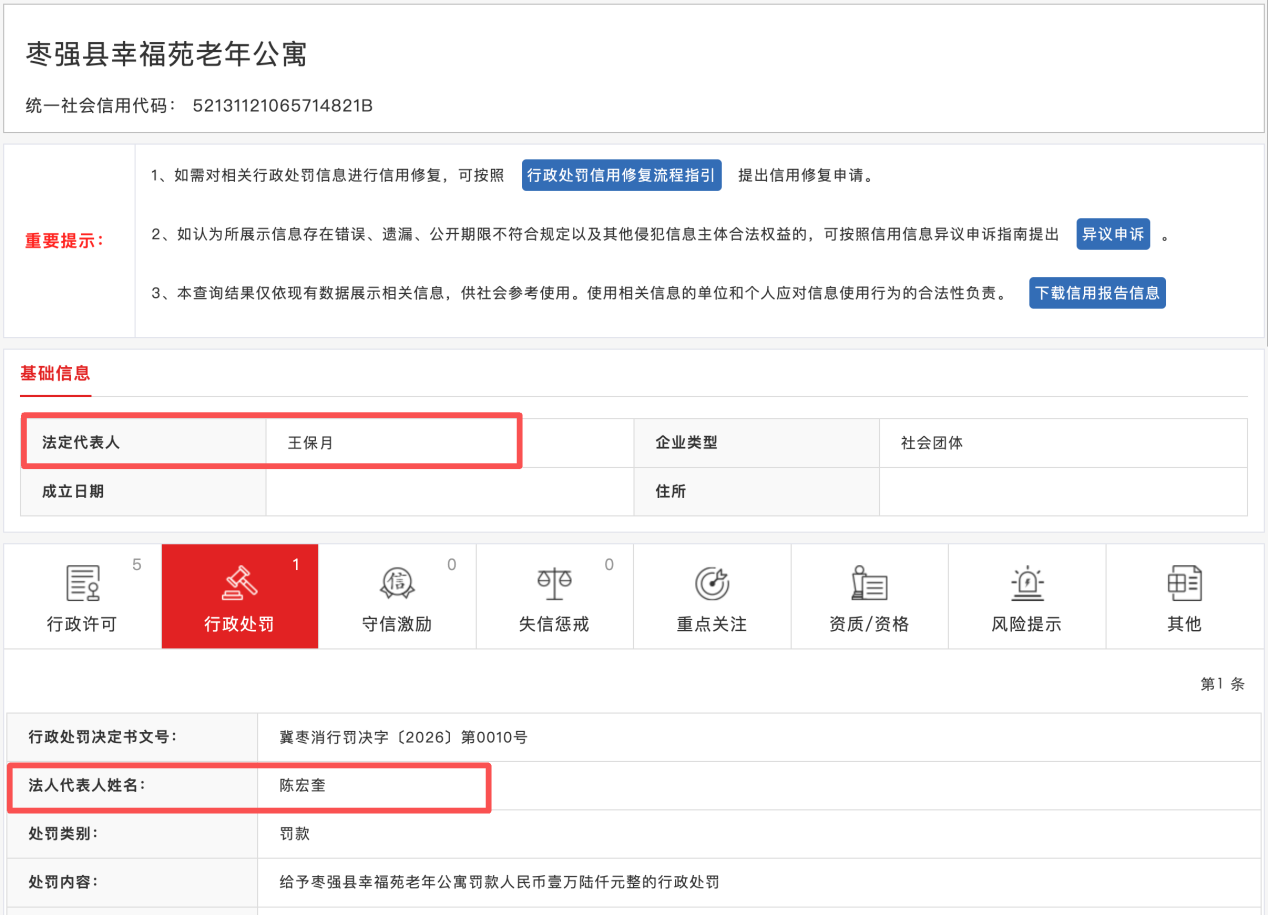
Task: Click legal representative name 王保月
Action: point(310,442)
